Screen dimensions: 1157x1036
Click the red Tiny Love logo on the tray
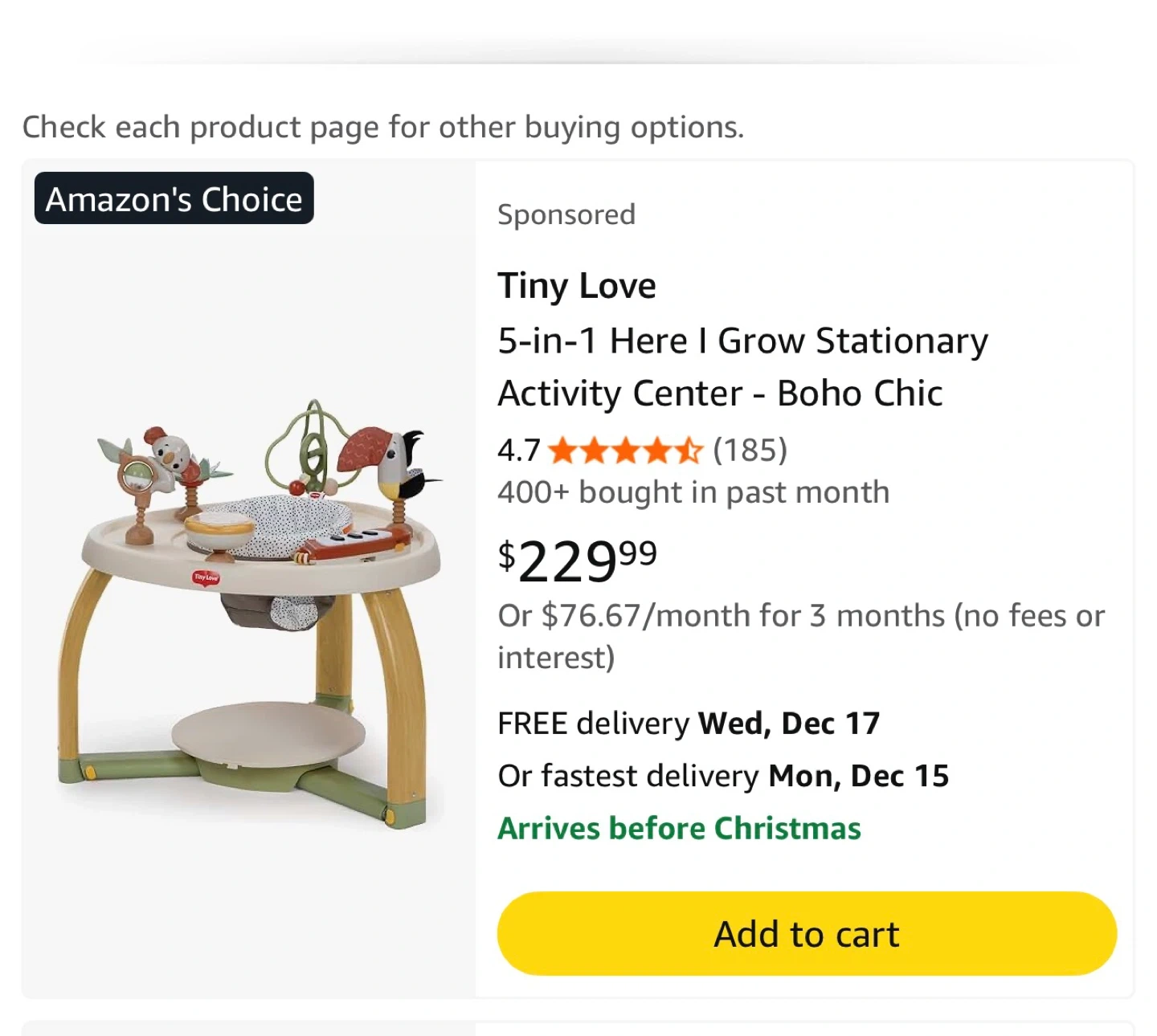point(206,577)
